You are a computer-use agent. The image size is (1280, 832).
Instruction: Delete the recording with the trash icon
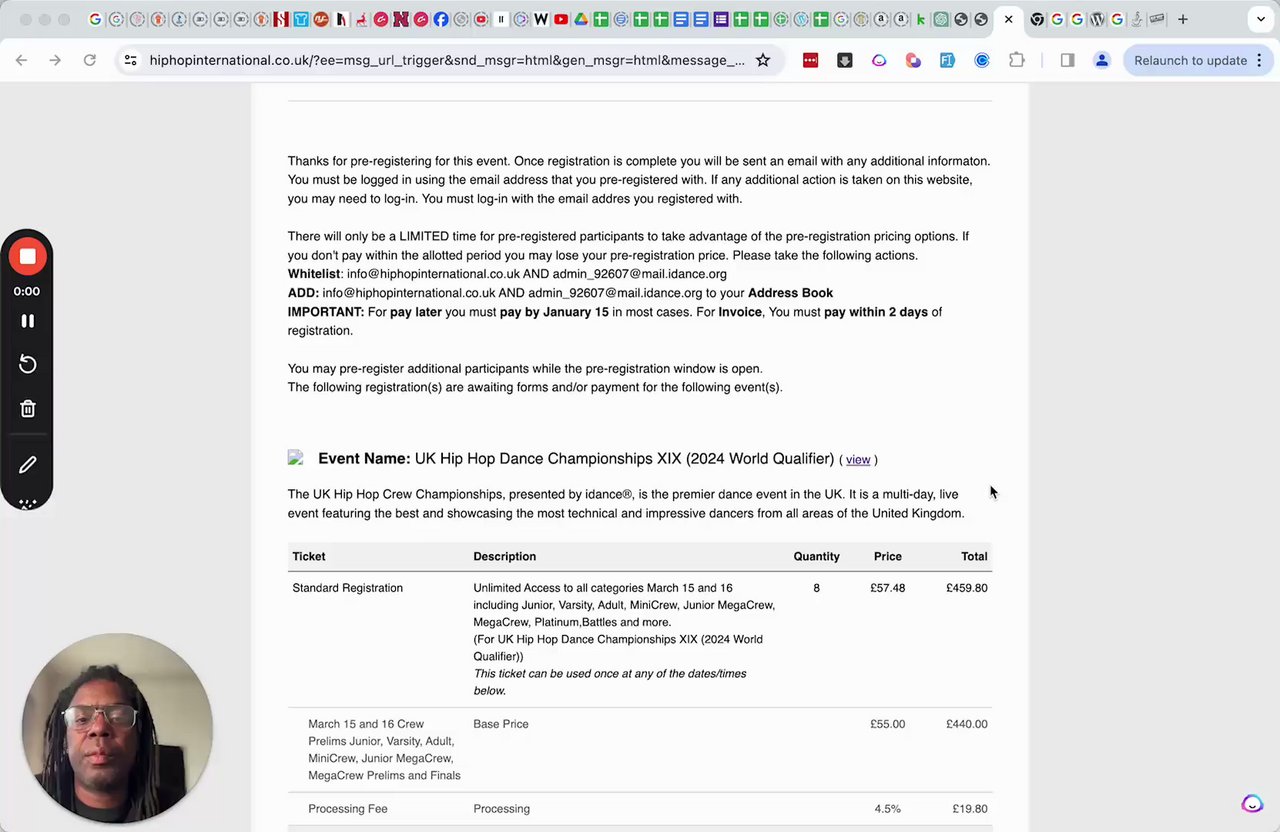coord(27,409)
